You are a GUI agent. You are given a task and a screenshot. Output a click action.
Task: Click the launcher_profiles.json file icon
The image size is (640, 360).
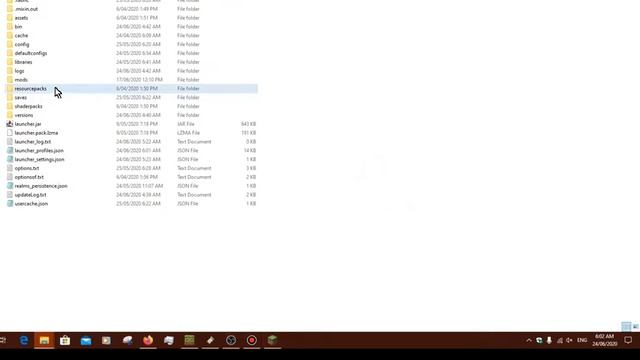(x=10, y=150)
